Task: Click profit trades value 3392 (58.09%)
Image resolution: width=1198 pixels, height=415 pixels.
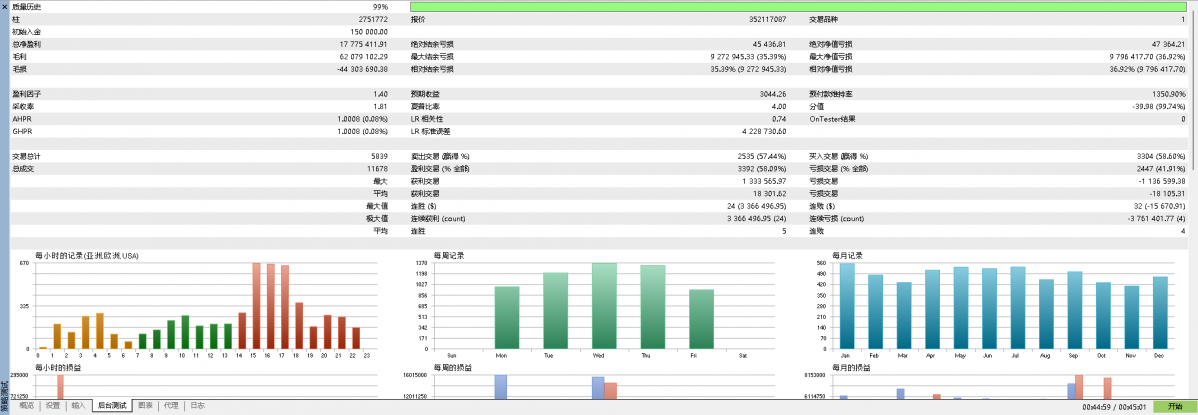Action: click(762, 169)
